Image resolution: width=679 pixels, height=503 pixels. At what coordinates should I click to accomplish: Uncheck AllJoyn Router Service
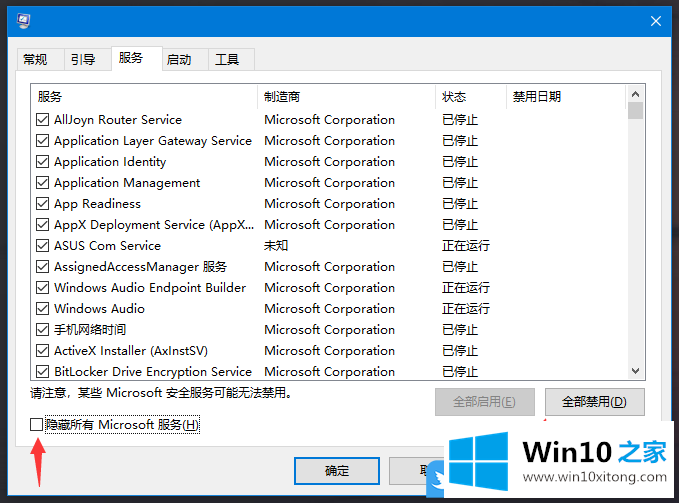click(42, 119)
